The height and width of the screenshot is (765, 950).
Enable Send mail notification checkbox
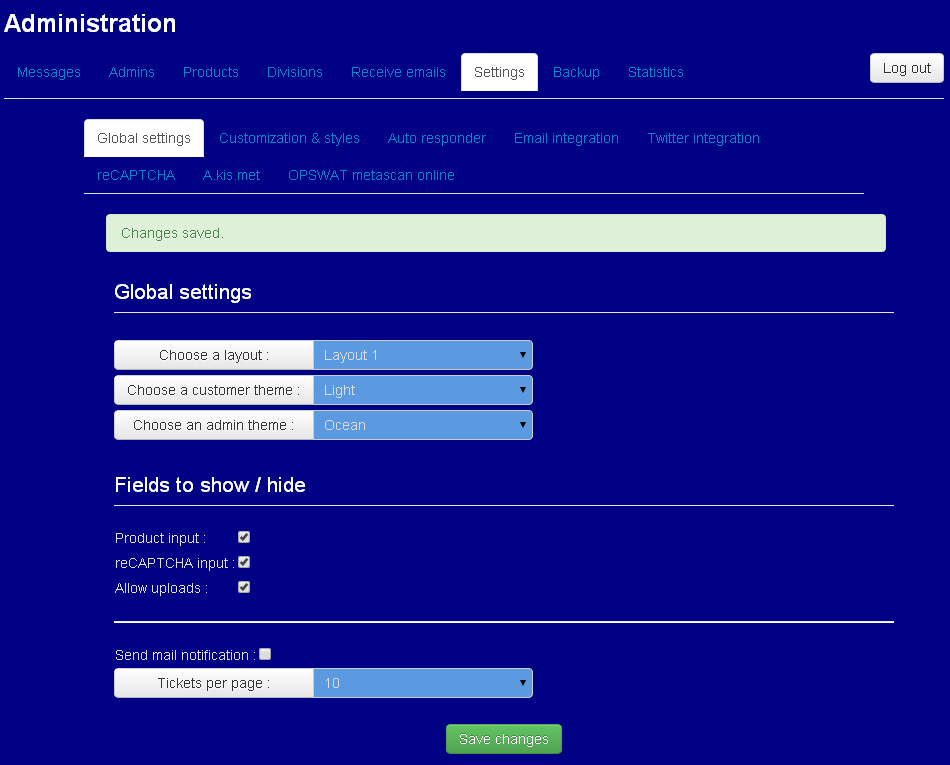[265, 654]
